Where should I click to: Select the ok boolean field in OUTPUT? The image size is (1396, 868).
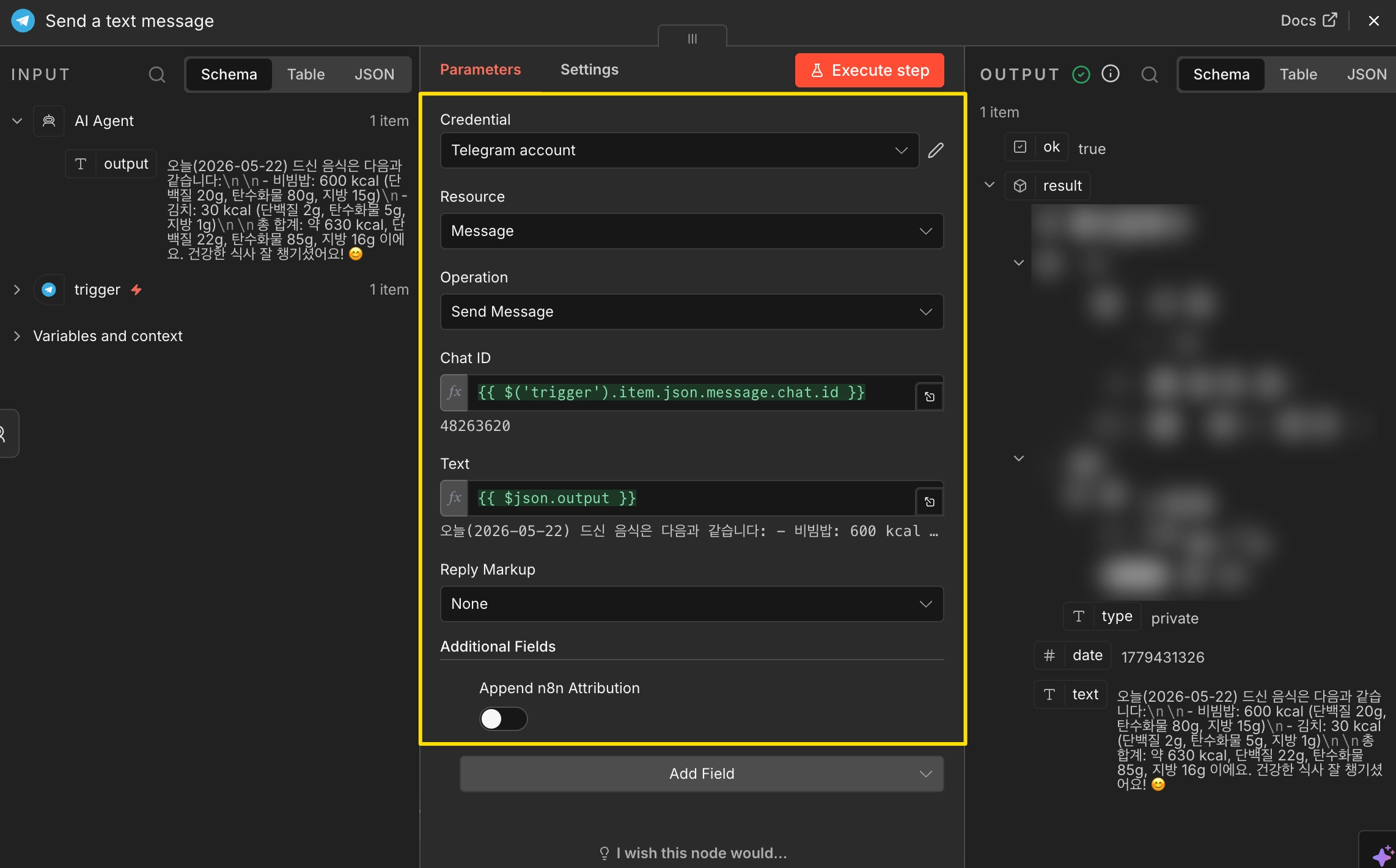(x=1037, y=147)
